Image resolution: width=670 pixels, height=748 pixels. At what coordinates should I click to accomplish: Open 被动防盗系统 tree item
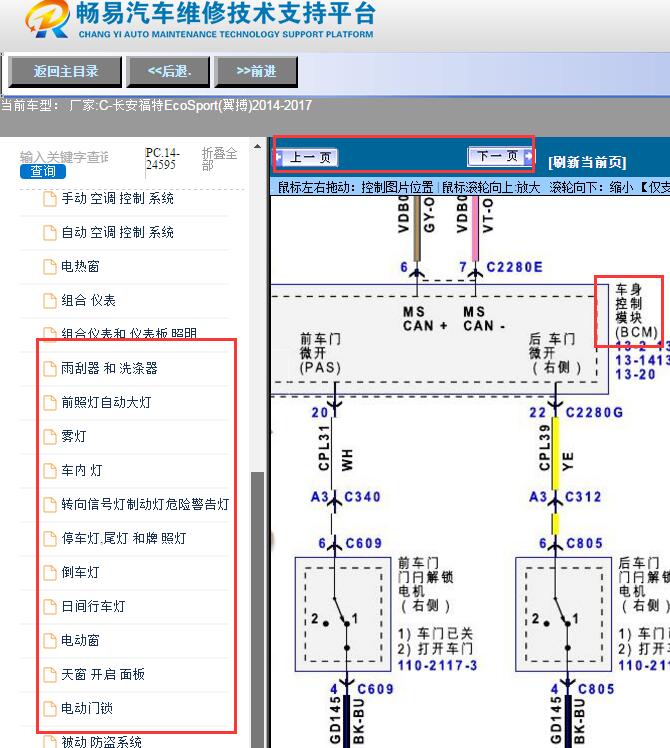tap(101, 741)
